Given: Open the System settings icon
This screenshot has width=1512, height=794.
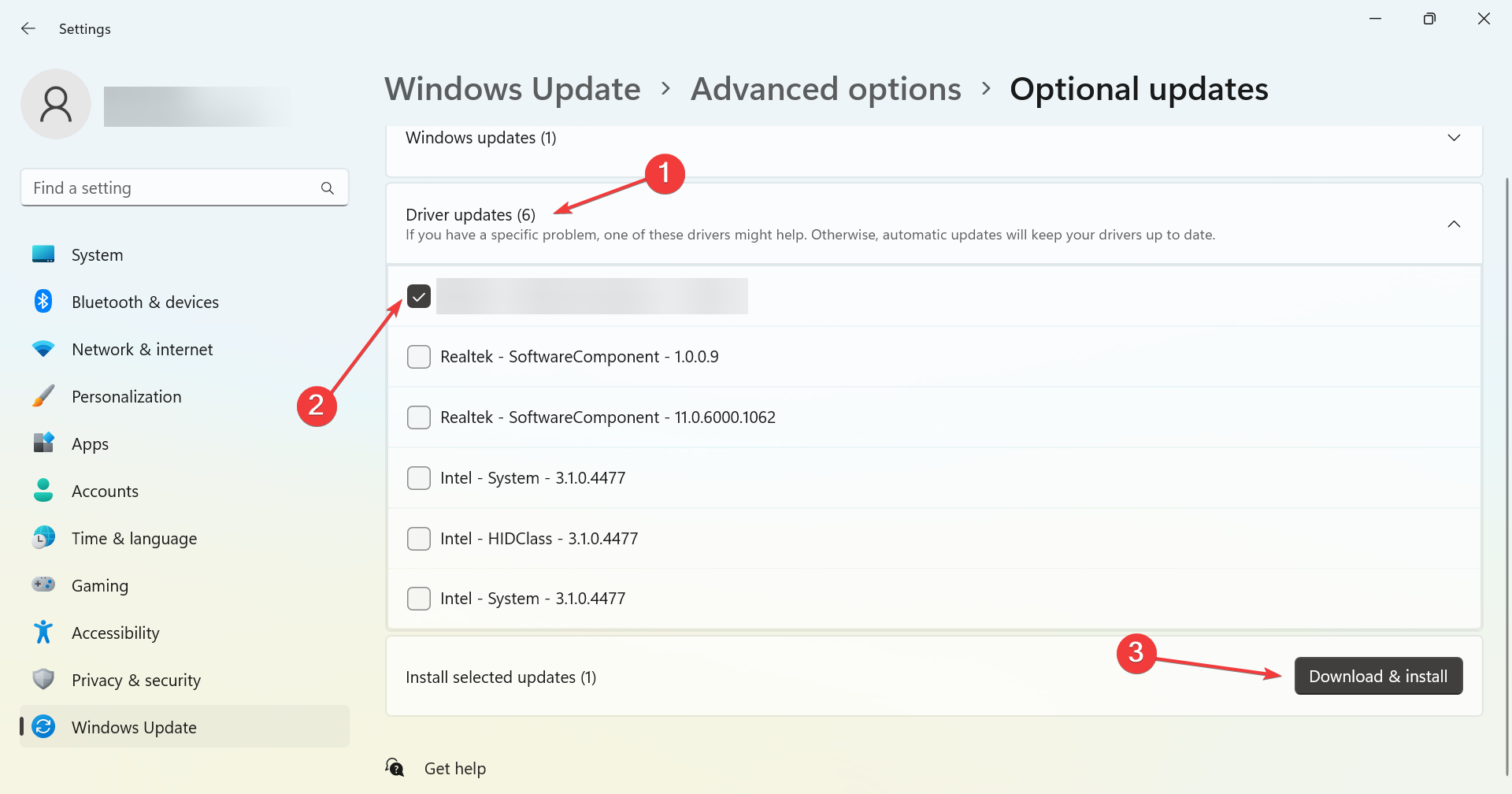Looking at the screenshot, I should (x=43, y=254).
